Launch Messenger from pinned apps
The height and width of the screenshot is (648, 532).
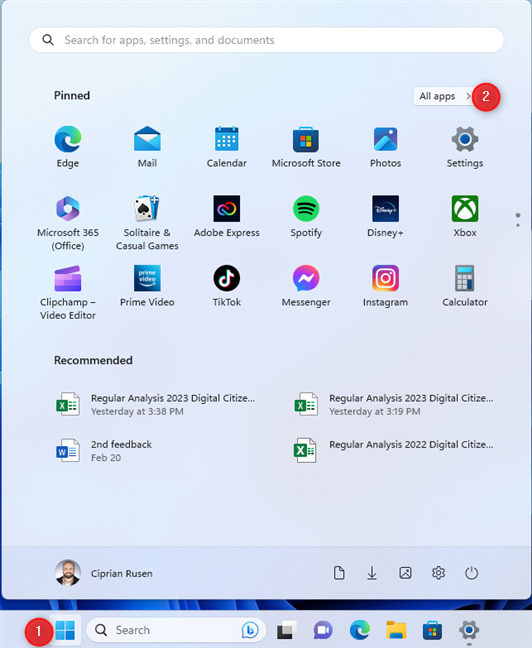click(306, 286)
